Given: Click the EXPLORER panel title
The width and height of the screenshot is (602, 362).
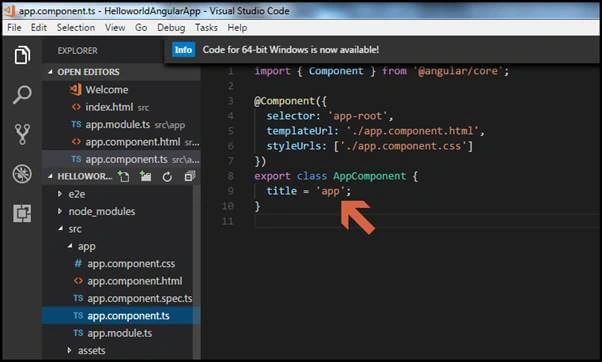Looking at the screenshot, I should coord(77,51).
